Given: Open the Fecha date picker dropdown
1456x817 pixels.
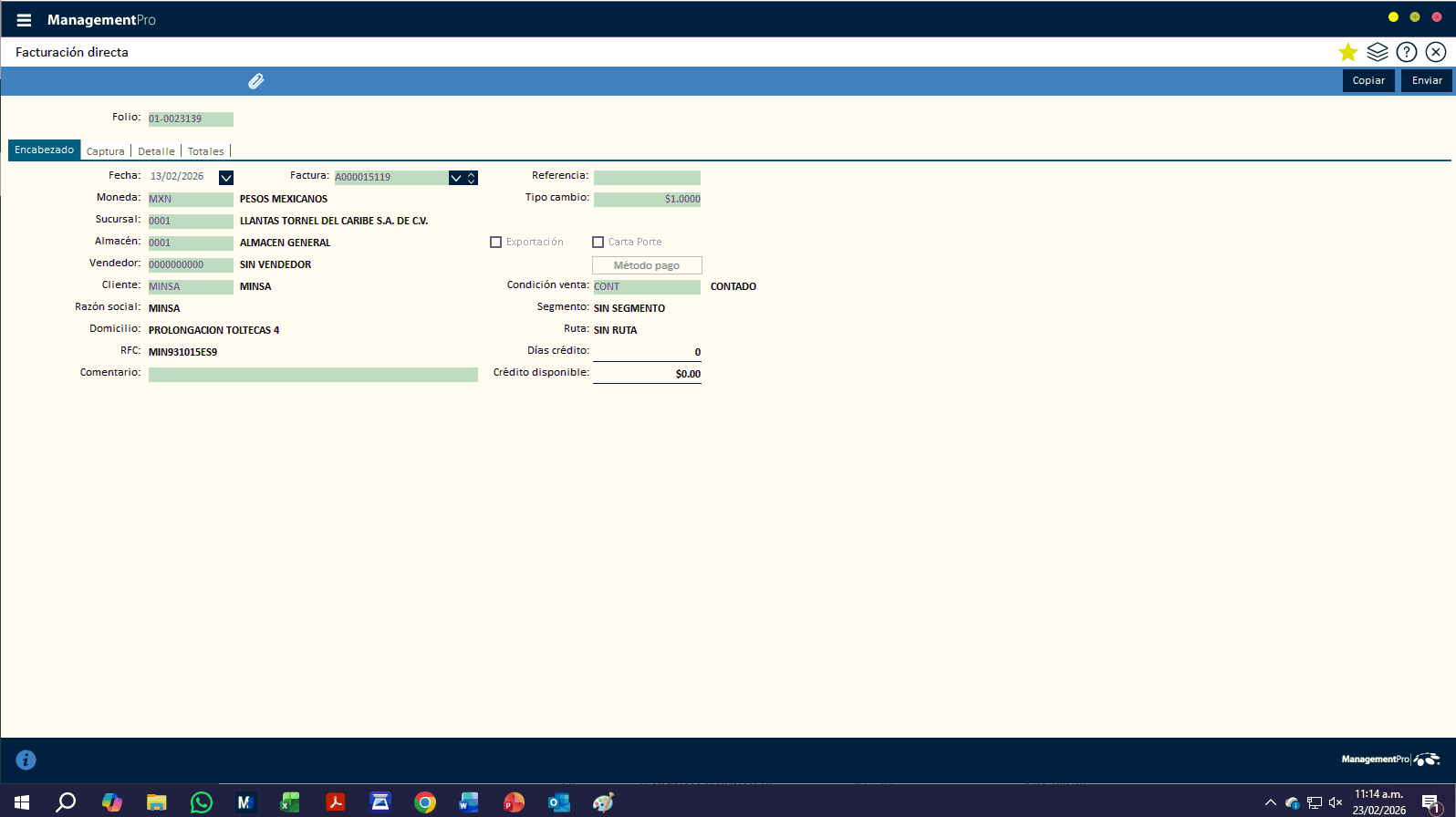Looking at the screenshot, I should pos(226,178).
